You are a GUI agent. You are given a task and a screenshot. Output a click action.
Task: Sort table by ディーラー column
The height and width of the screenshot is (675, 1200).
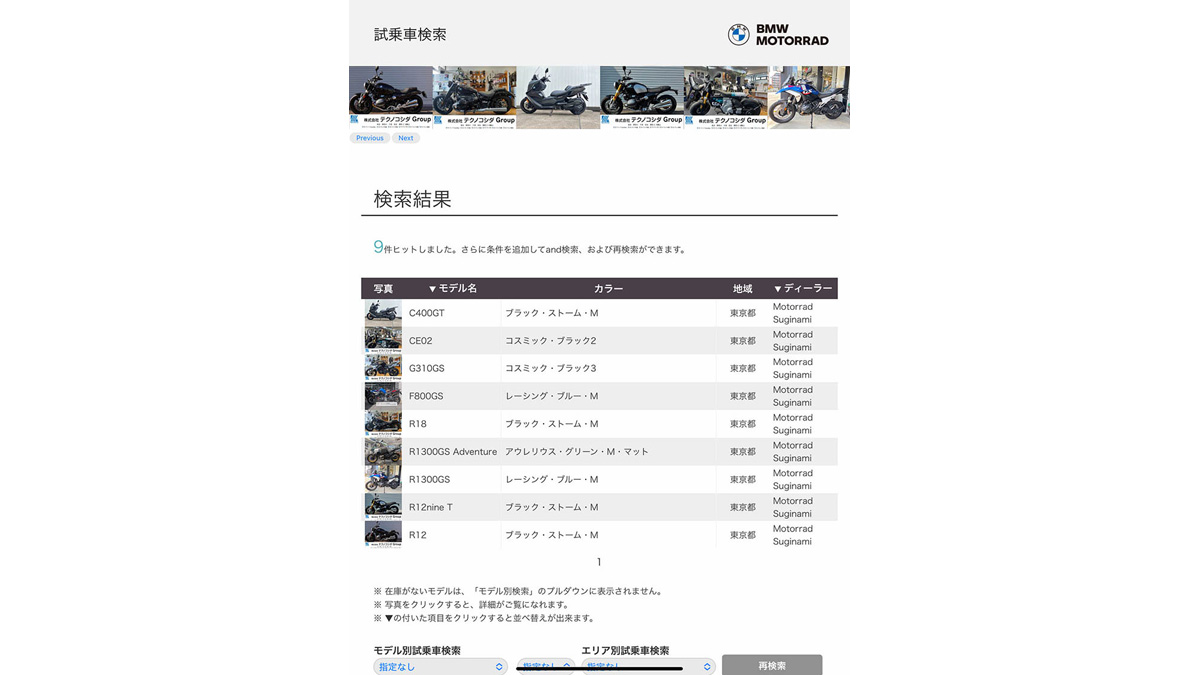(x=802, y=289)
